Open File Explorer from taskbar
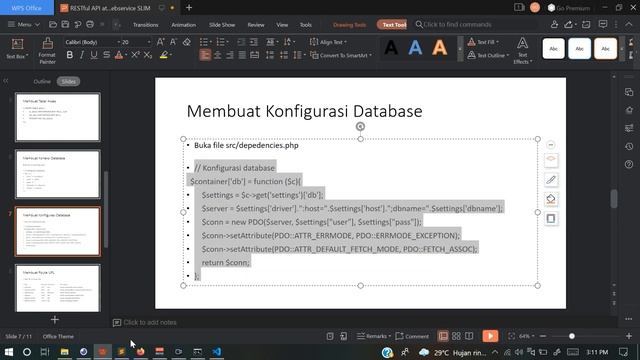 tap(64, 351)
